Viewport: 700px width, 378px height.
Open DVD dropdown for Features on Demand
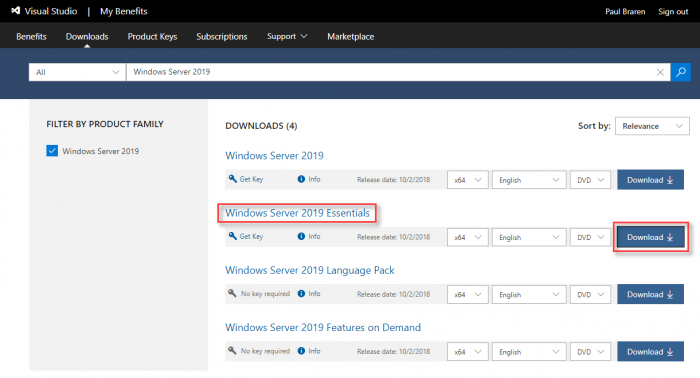coord(590,352)
